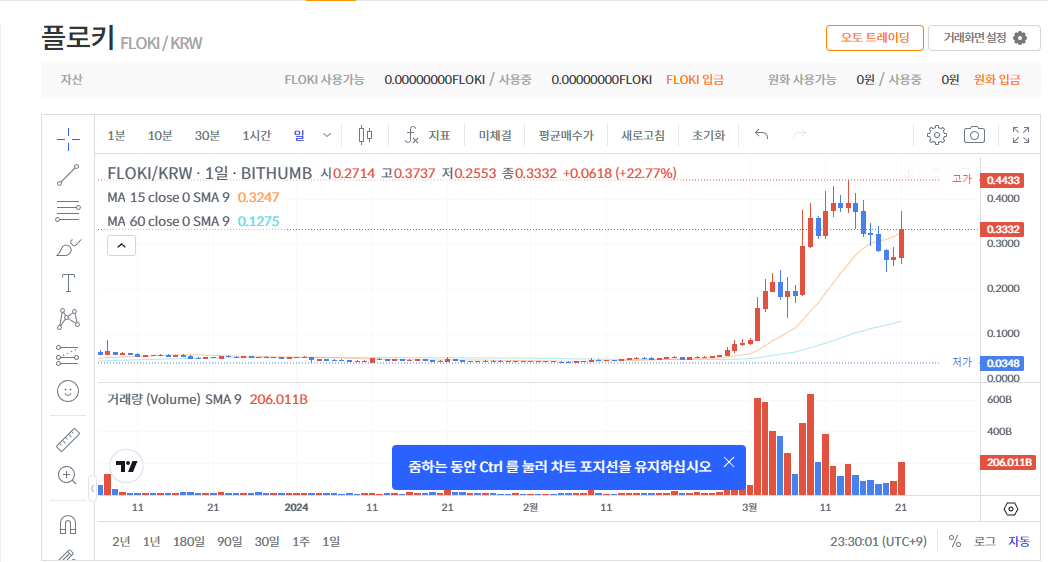Close the Ctrl zoom hint banner

(x=729, y=462)
